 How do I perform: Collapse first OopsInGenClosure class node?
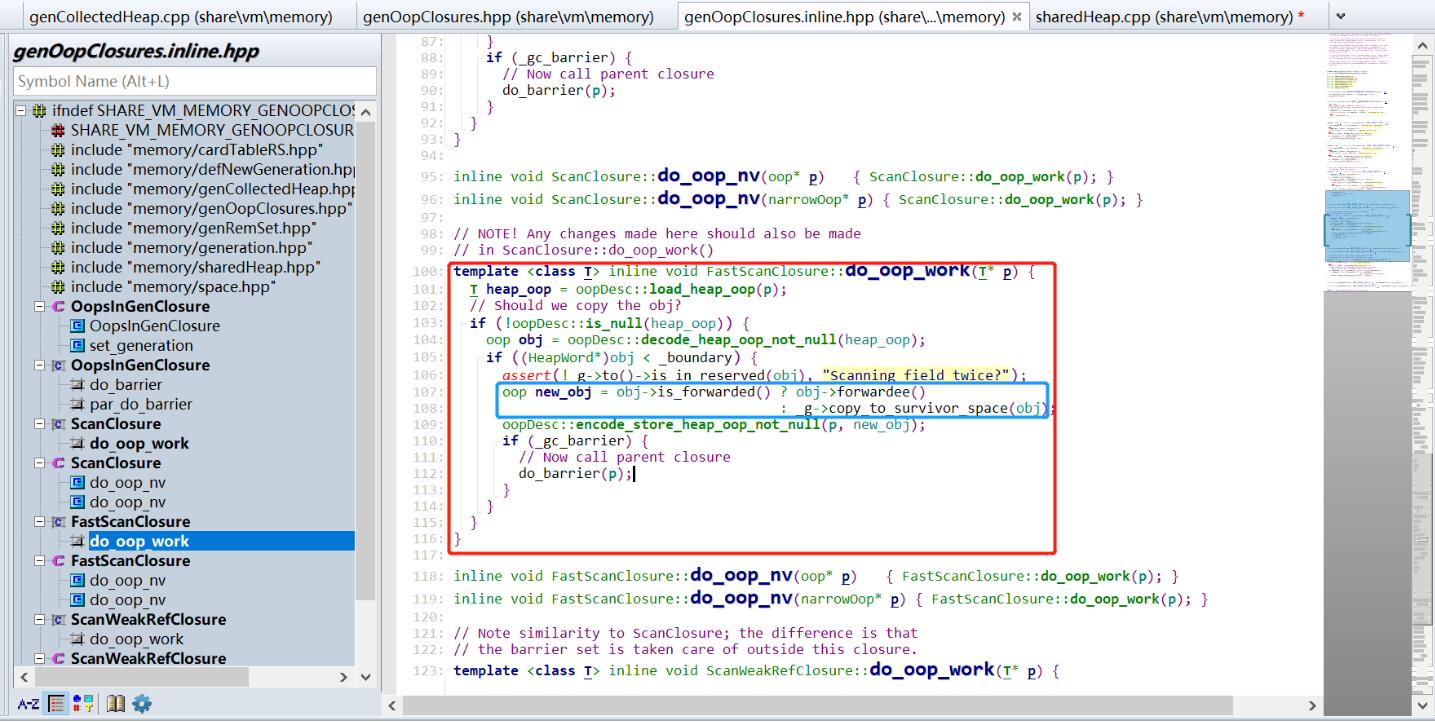pyautogui.click(x=39, y=306)
